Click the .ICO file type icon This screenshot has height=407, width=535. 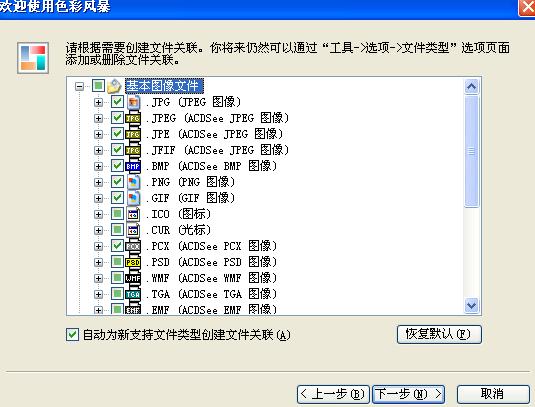pyautogui.click(x=133, y=214)
